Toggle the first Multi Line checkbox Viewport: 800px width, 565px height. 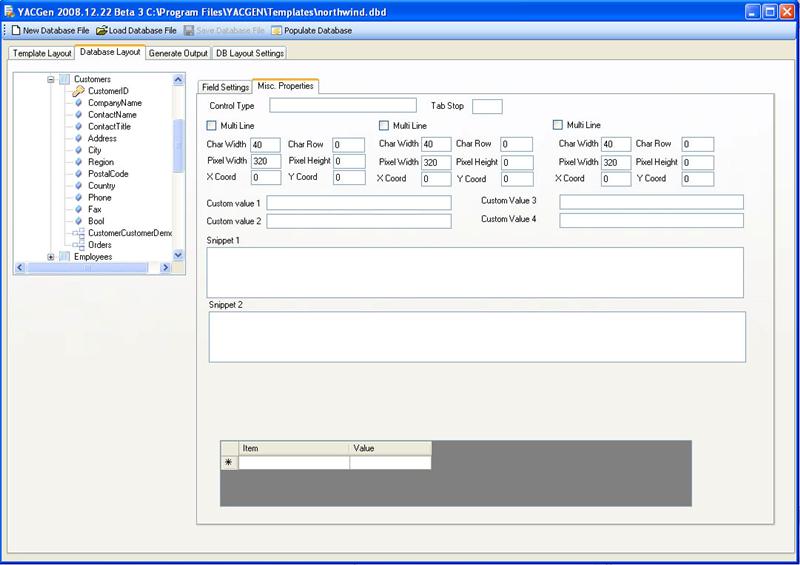211,125
